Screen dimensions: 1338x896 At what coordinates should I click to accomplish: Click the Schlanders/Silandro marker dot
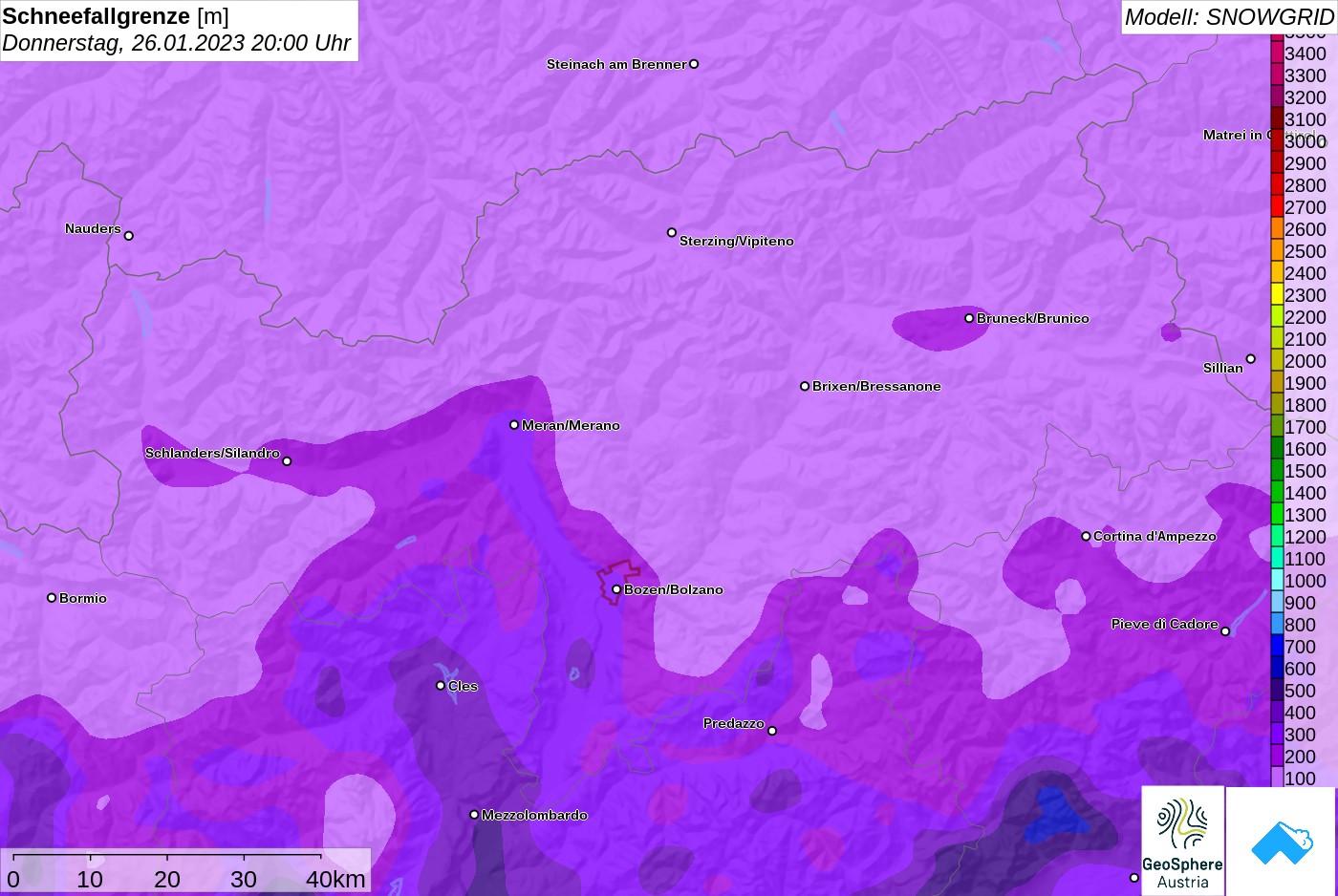(x=287, y=461)
